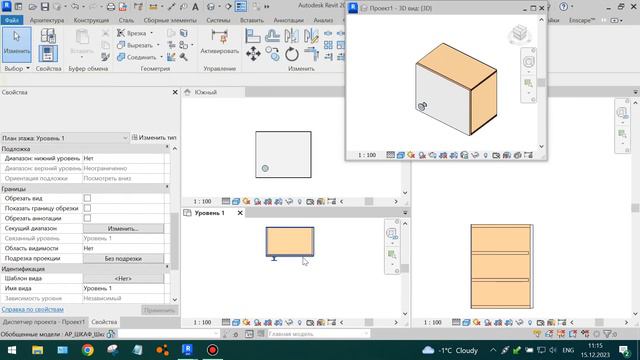The width and height of the screenshot is (640, 360).
Task: Select the Move tool
Action: click(253, 54)
